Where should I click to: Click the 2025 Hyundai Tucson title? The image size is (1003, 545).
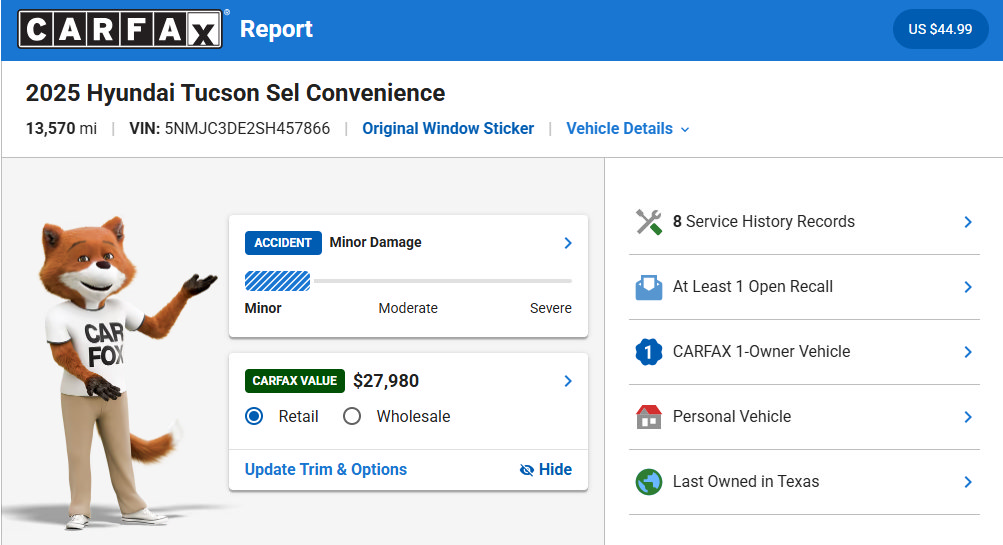pyautogui.click(x=235, y=93)
